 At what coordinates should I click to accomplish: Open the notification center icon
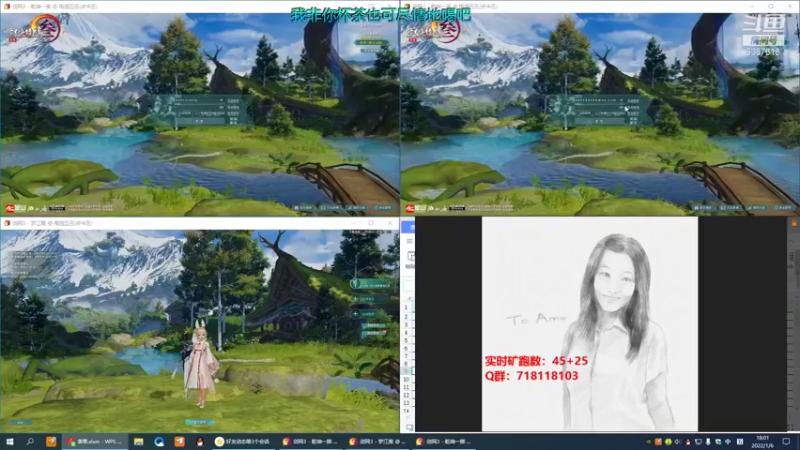(786, 441)
